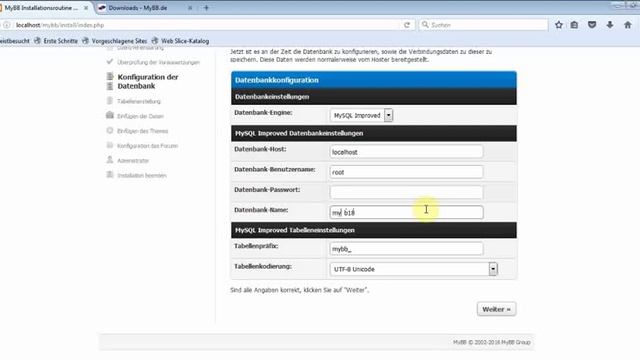Open the Datenbank-Engine dropdown
The height and width of the screenshot is (360, 640).
[x=361, y=116]
